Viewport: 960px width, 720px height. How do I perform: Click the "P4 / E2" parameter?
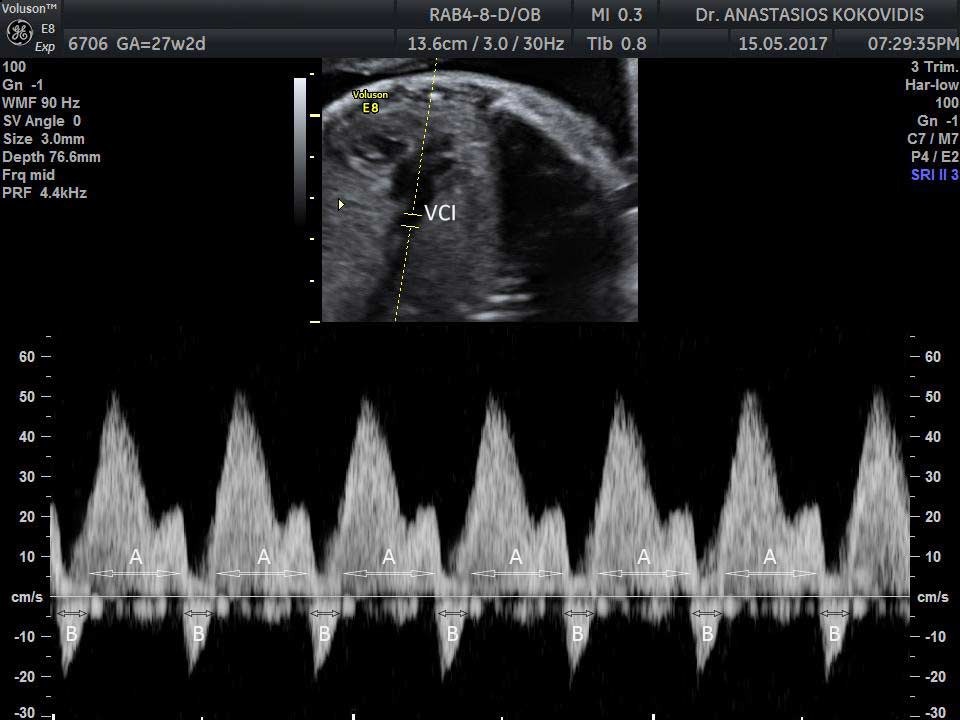coord(934,157)
